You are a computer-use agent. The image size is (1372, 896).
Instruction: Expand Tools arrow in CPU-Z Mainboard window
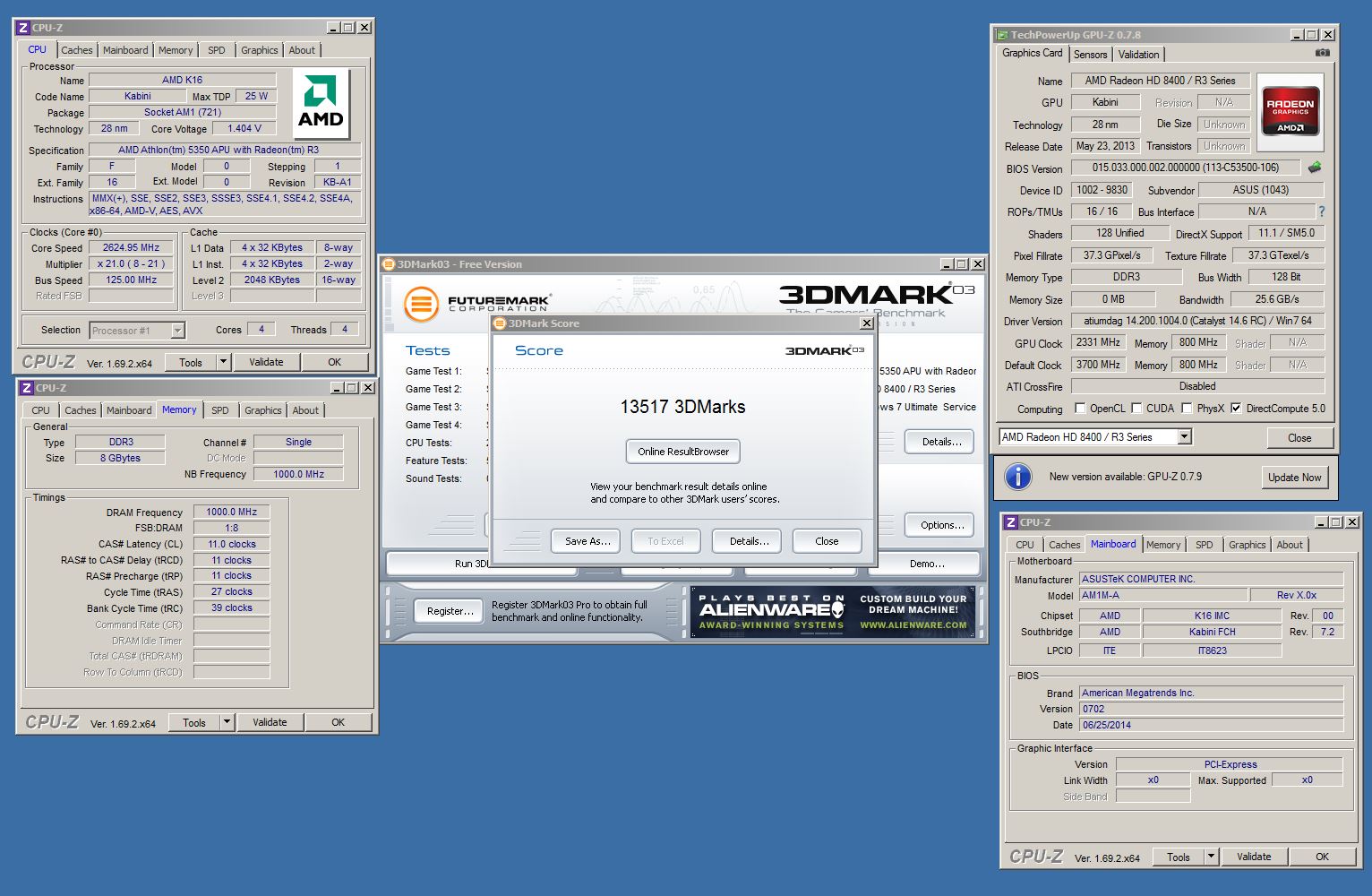coord(1211,857)
